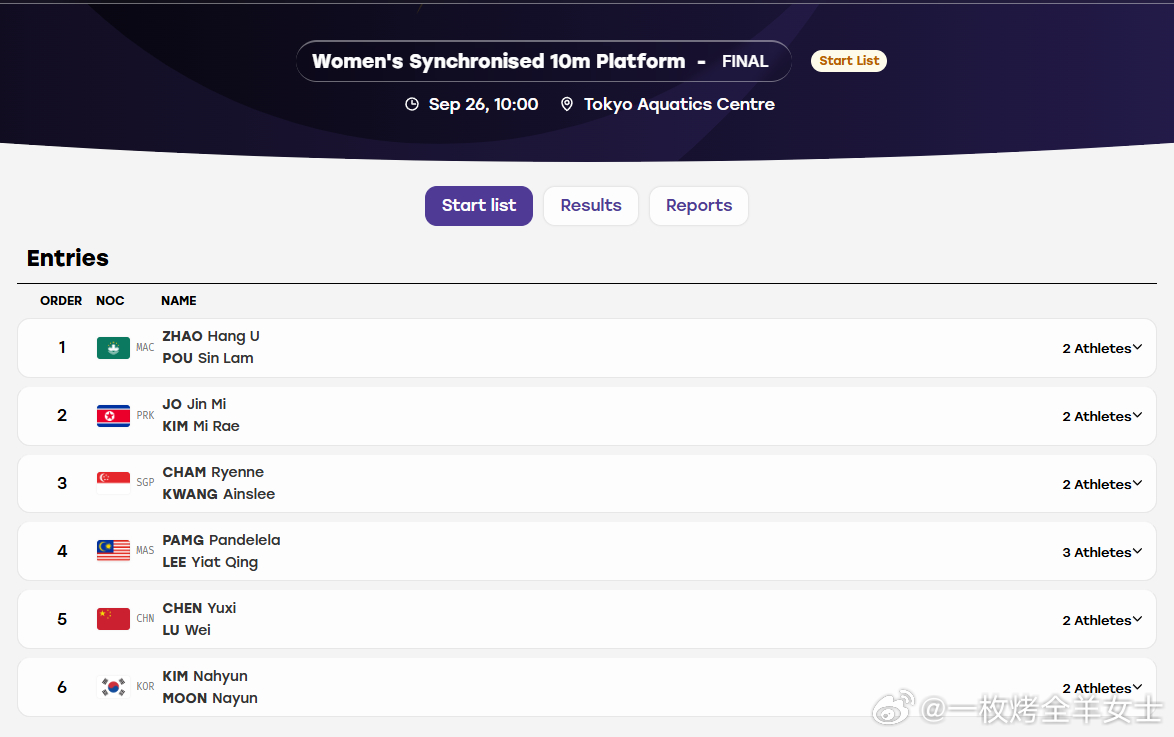The image size is (1174, 737).
Task: Click the North Korea flag icon
Action: click(113, 416)
